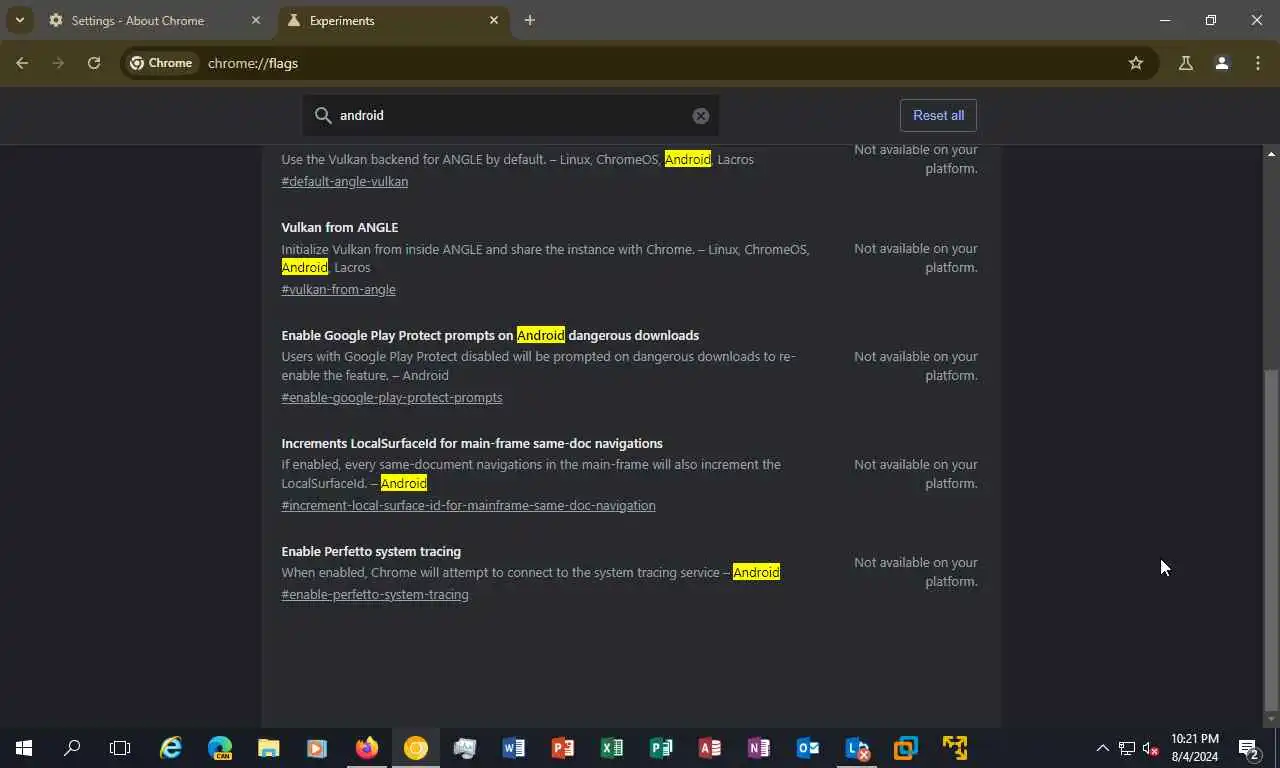Open the Windows Start menu
The height and width of the screenshot is (768, 1280).
(x=24, y=748)
